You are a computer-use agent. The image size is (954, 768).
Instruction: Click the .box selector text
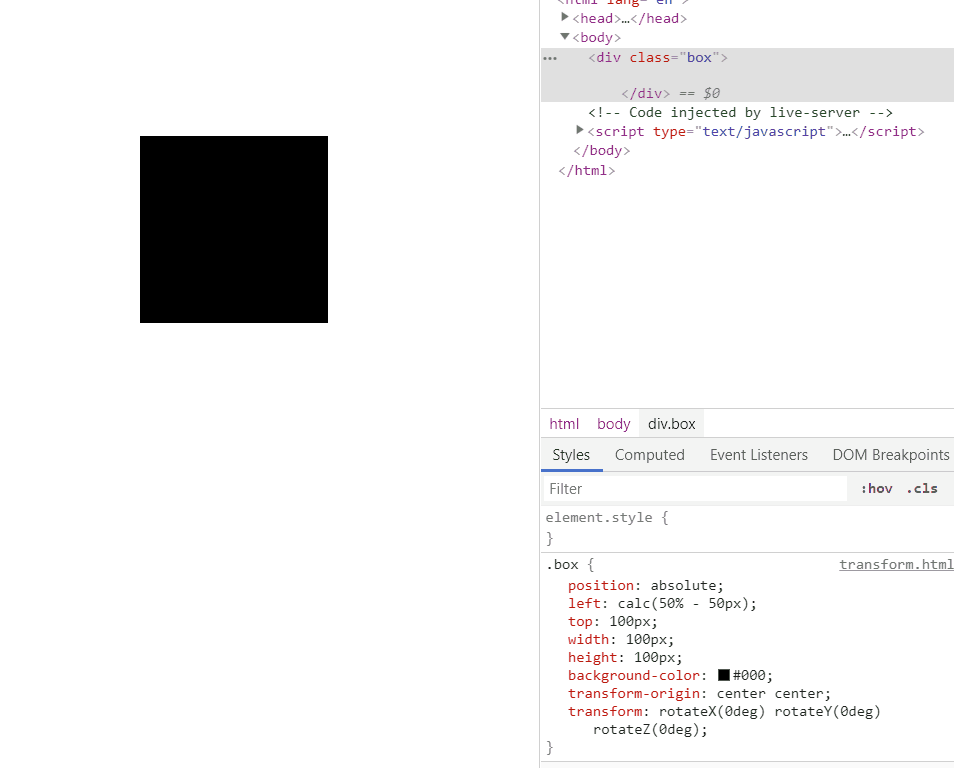[x=562, y=565]
